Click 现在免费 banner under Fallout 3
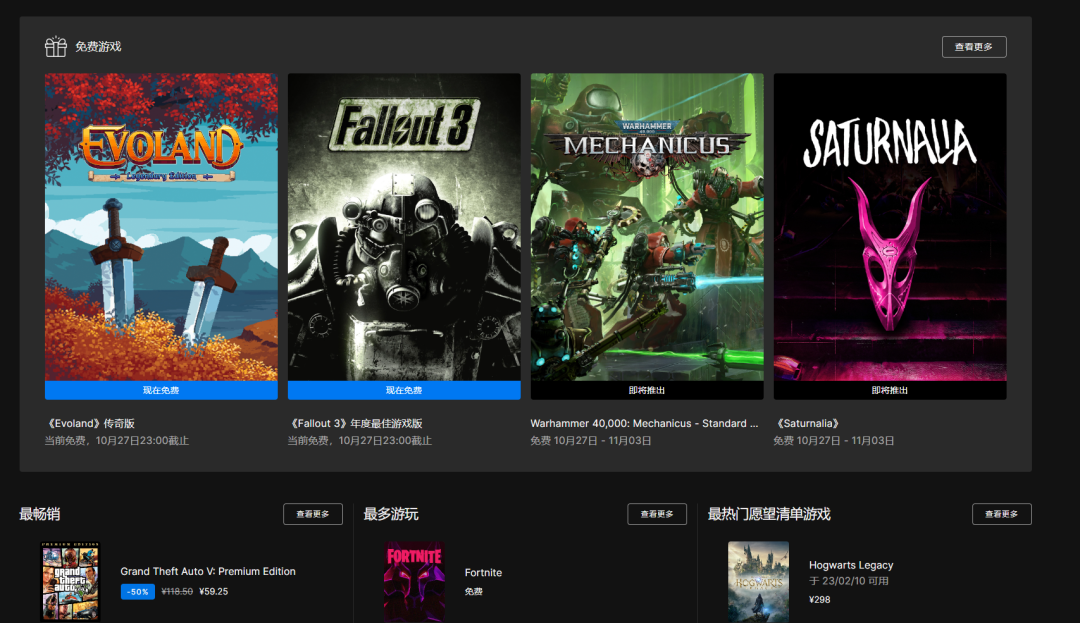The width and height of the screenshot is (1080, 623). point(404,390)
